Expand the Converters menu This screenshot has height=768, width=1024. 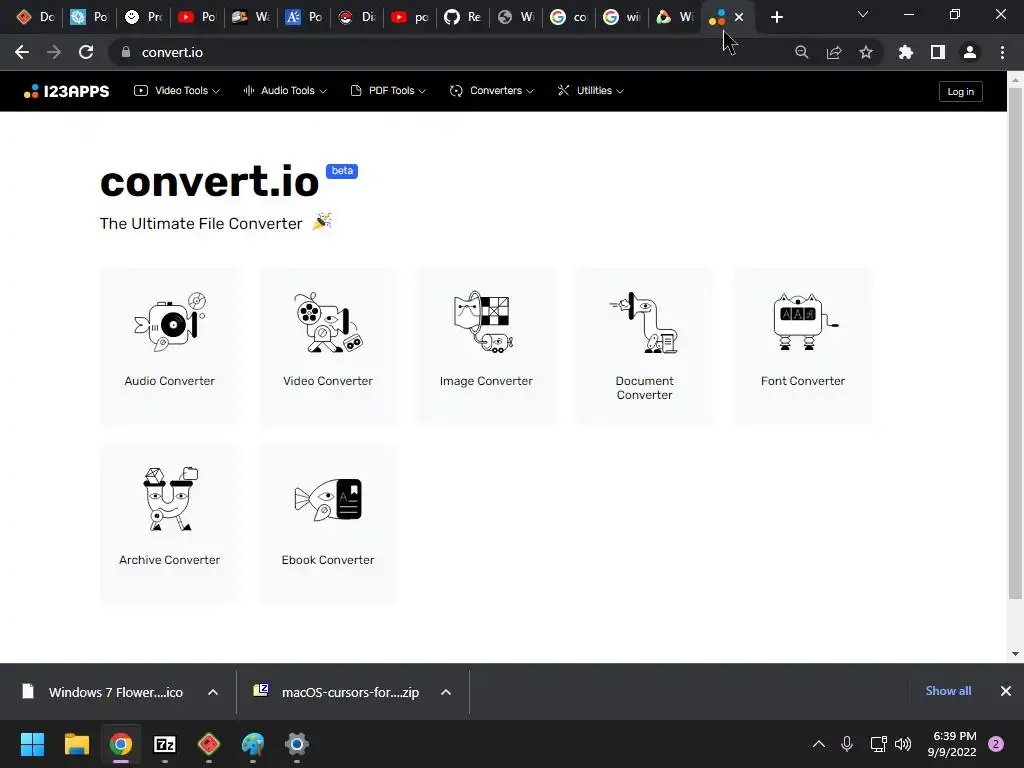(492, 91)
